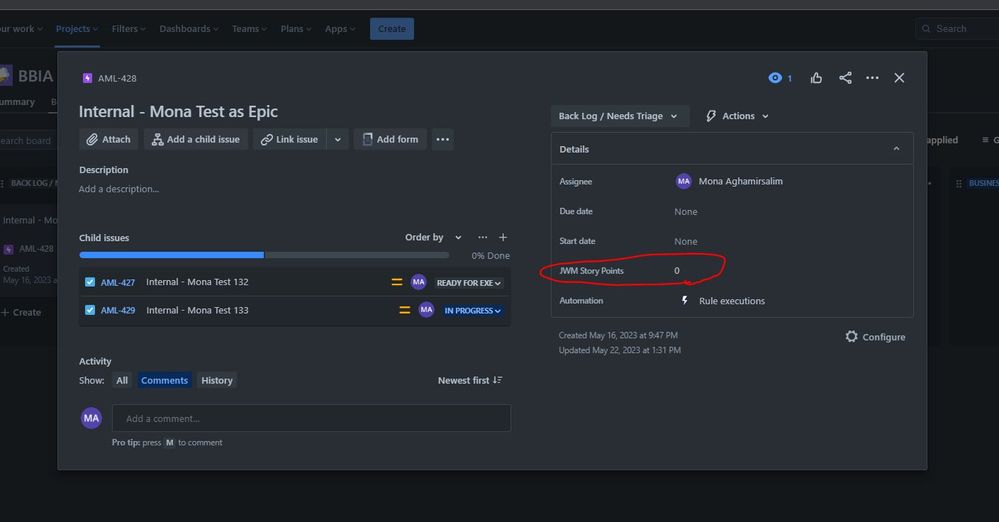The width and height of the screenshot is (999, 522).
Task: Open the AML-427 issue link
Action: 118,282
